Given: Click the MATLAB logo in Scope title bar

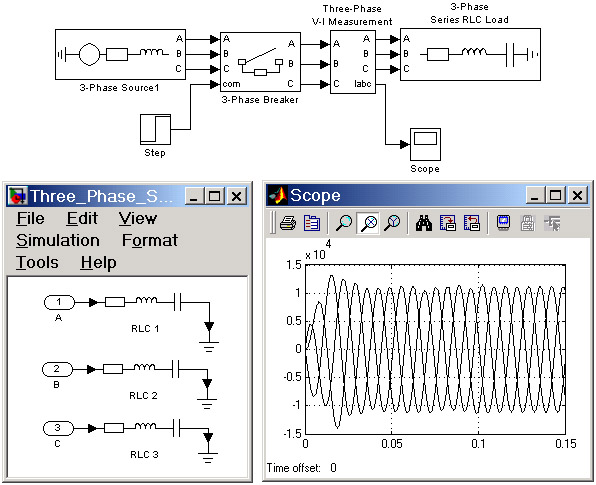Looking at the screenshot, I should coord(278,195).
